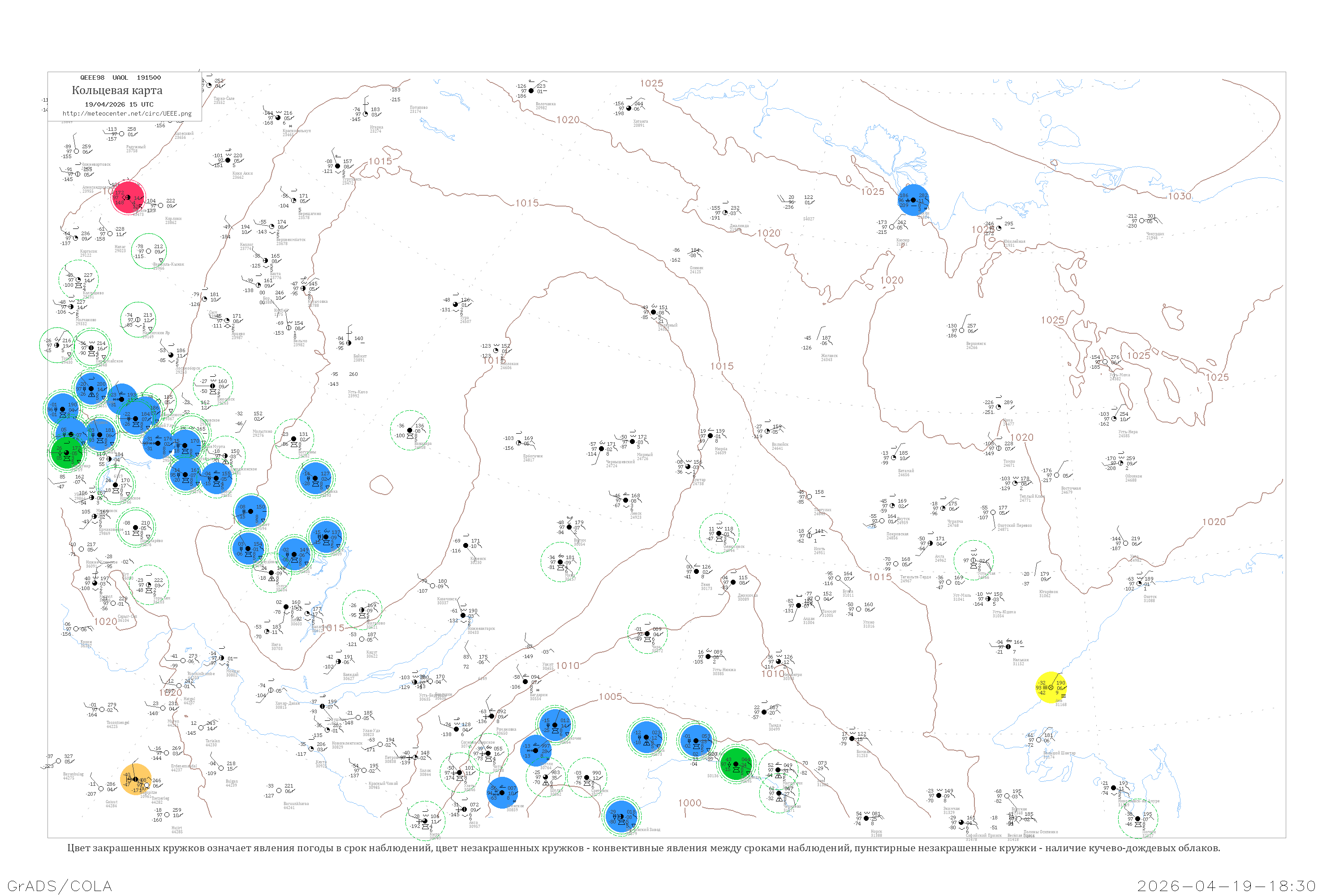Click the red filled circle near Александровское
Screen dimensions: 1344x896
click(x=128, y=197)
